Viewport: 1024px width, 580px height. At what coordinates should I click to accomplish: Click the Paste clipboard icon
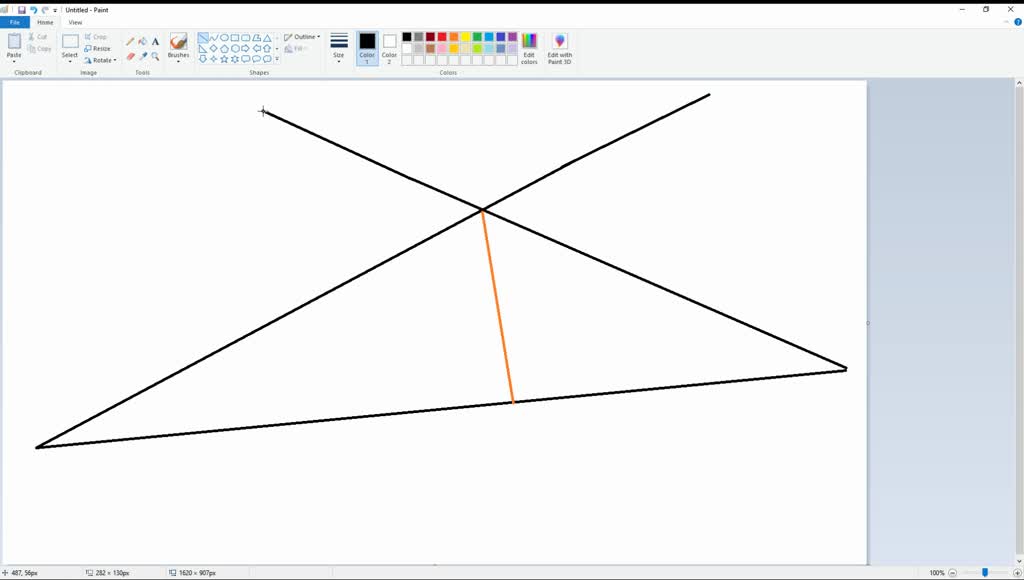pyautogui.click(x=14, y=42)
